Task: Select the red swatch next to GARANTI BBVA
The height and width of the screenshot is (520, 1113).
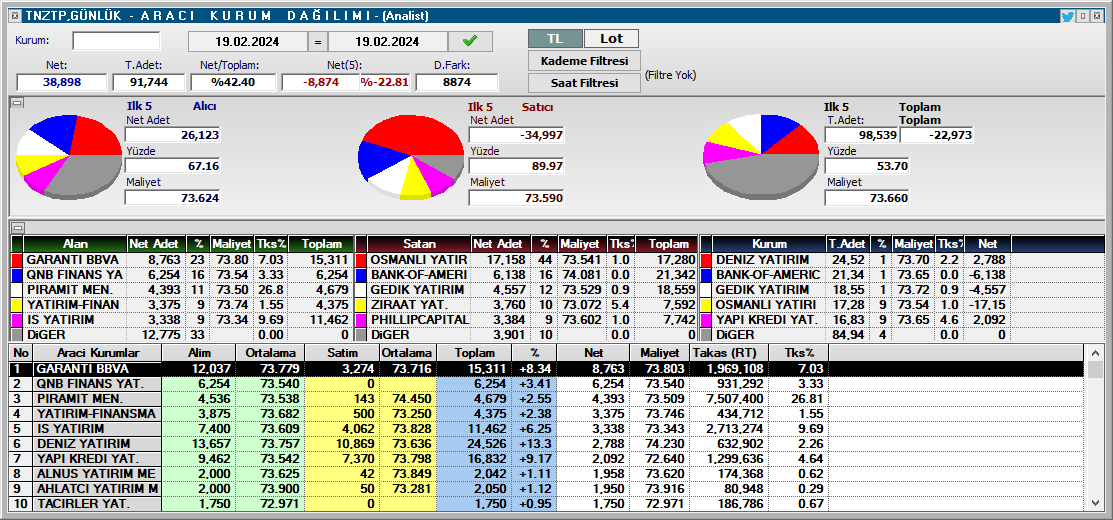Action: coord(17,260)
